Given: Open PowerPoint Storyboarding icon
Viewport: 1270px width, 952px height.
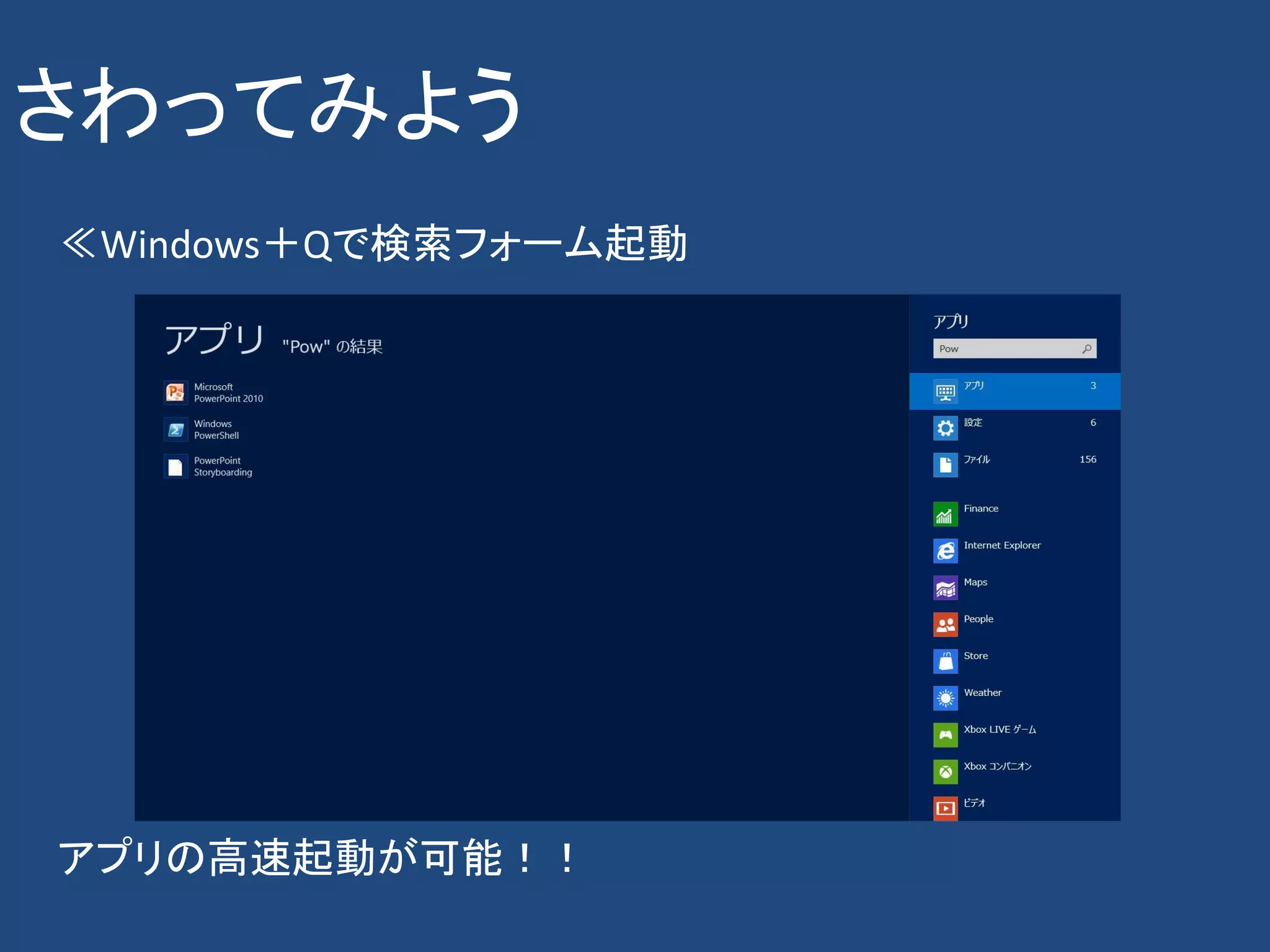Looking at the screenshot, I should pos(175,467).
